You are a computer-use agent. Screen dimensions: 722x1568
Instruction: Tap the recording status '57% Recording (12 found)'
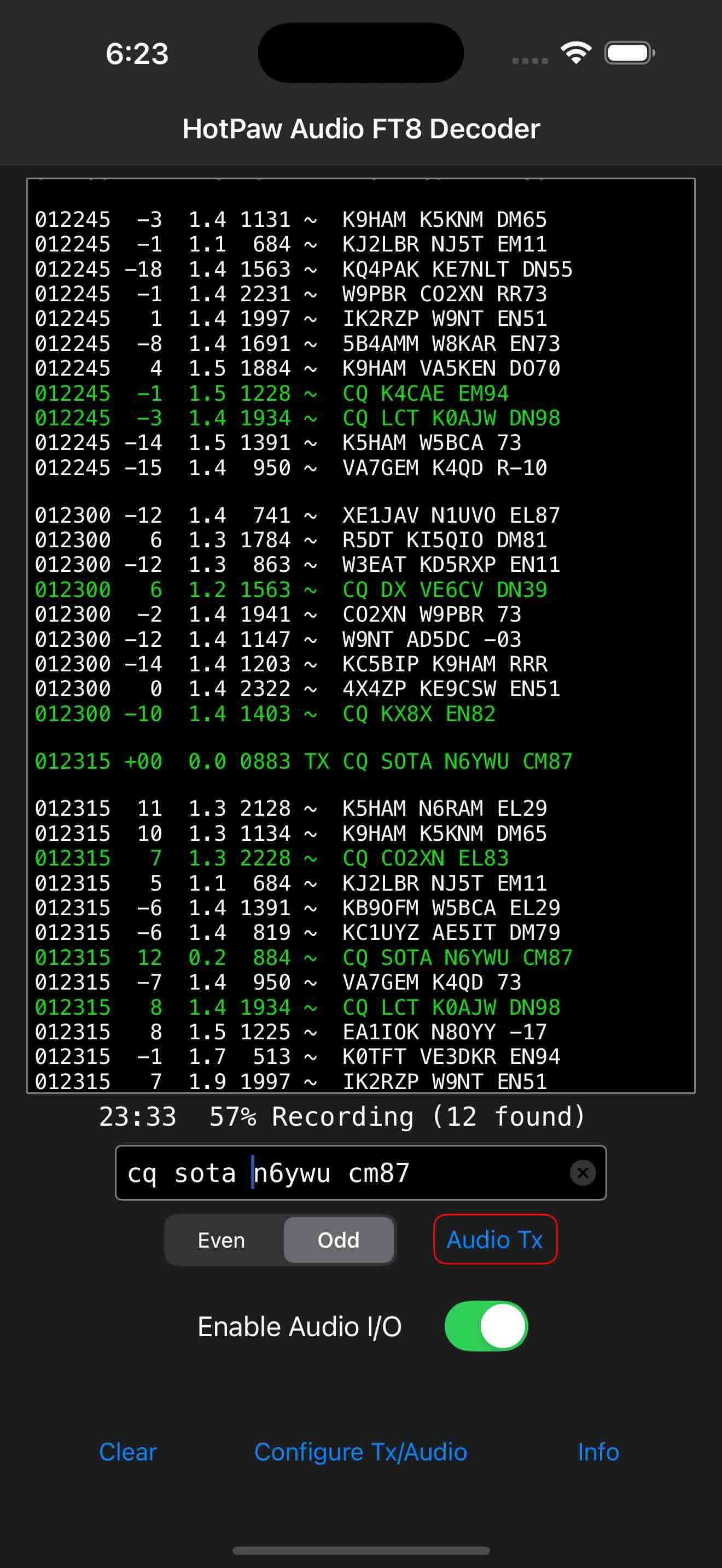coord(397,1117)
